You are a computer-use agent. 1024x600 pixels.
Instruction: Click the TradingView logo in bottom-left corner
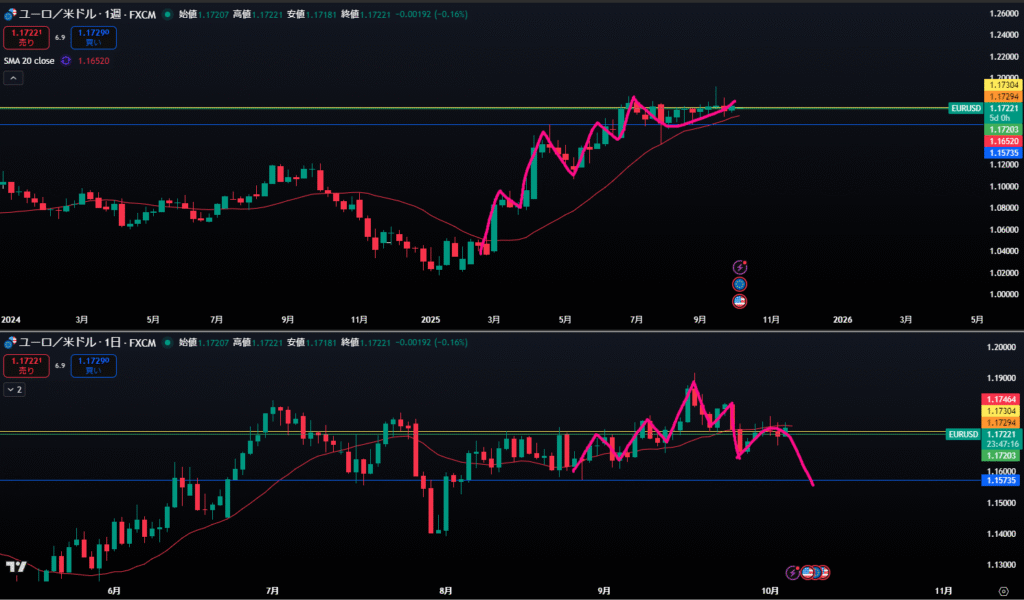[16, 567]
